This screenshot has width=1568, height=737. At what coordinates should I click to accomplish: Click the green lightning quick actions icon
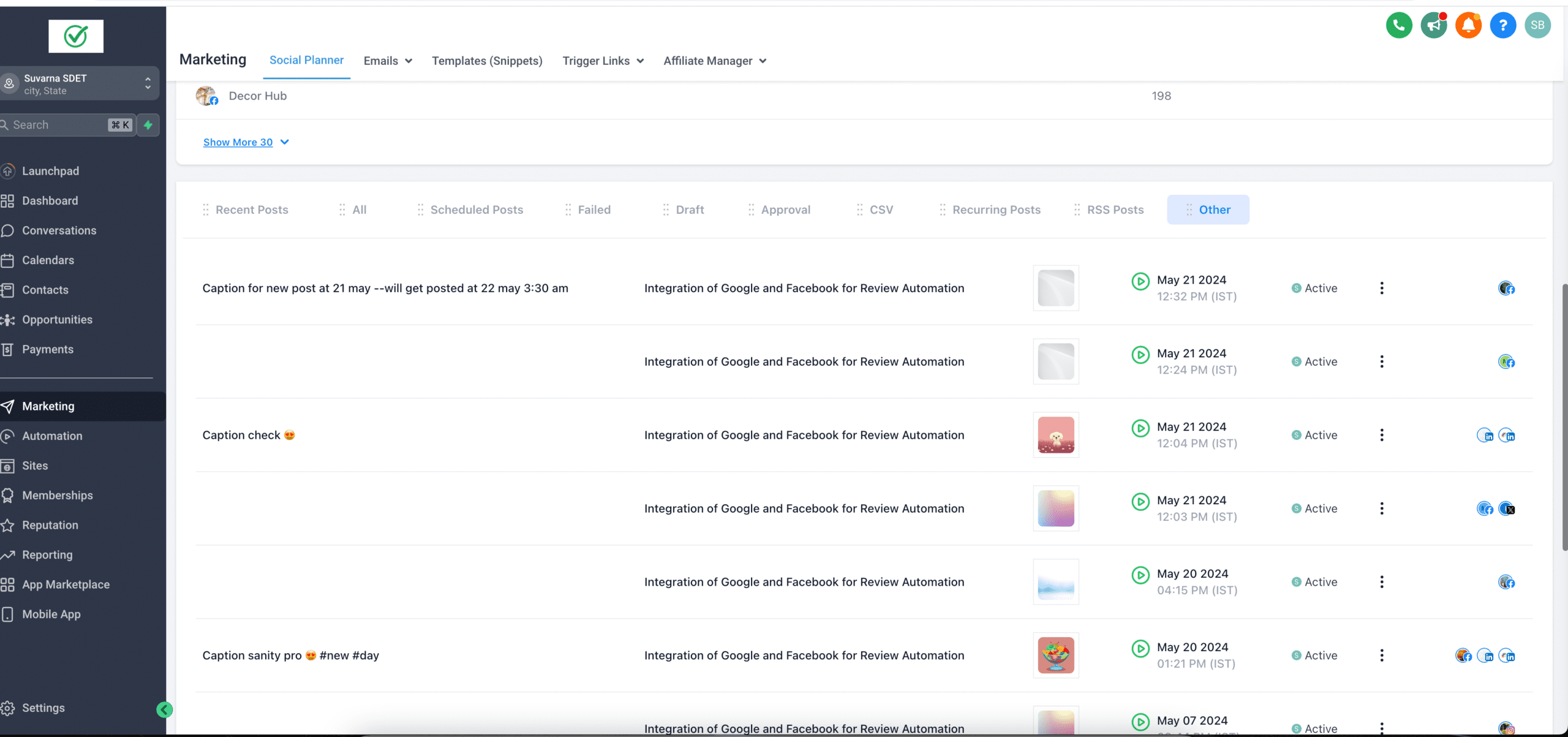148,125
